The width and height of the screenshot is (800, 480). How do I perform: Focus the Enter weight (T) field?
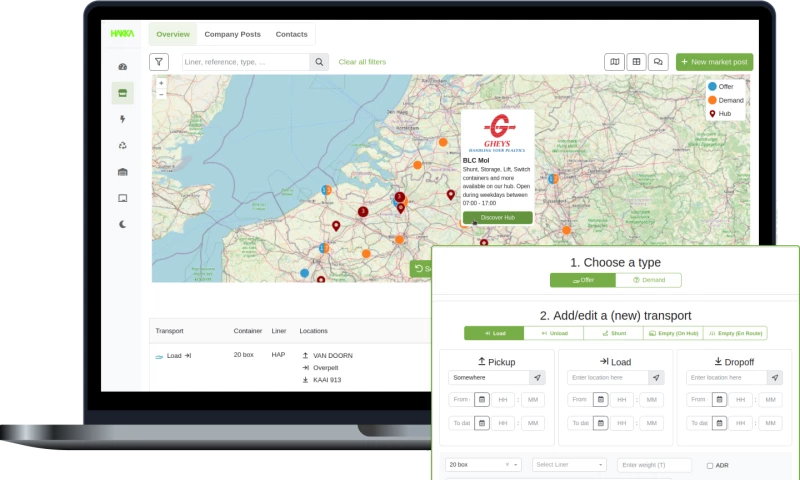point(655,465)
